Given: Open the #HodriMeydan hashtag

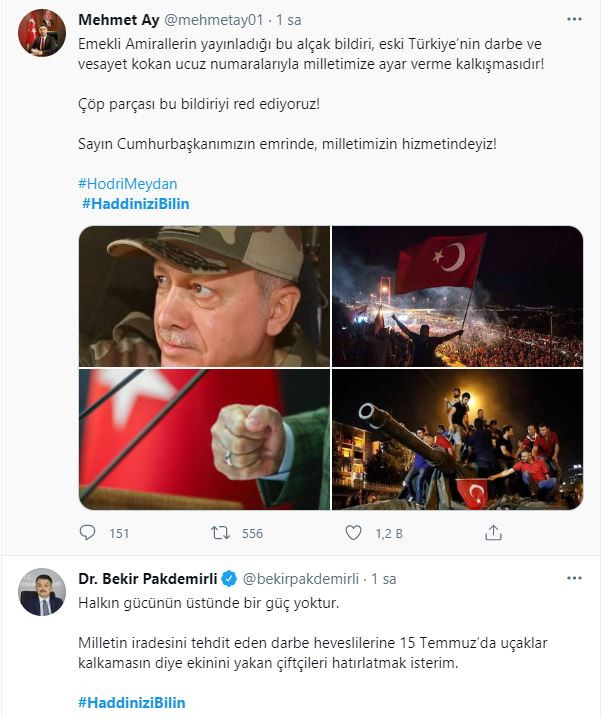Looking at the screenshot, I should coord(127,184).
